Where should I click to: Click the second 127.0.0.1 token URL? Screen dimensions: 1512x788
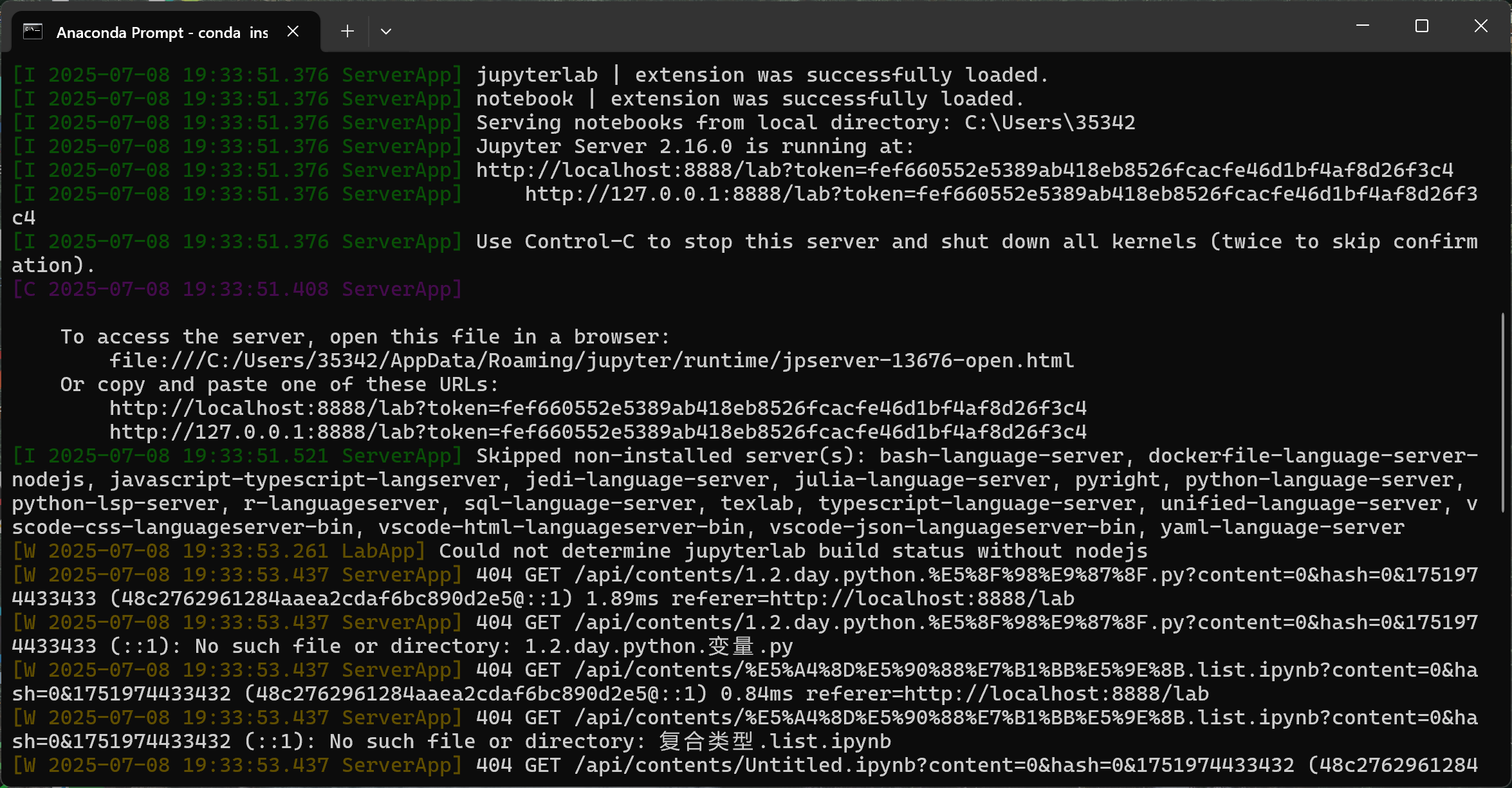[x=598, y=432]
